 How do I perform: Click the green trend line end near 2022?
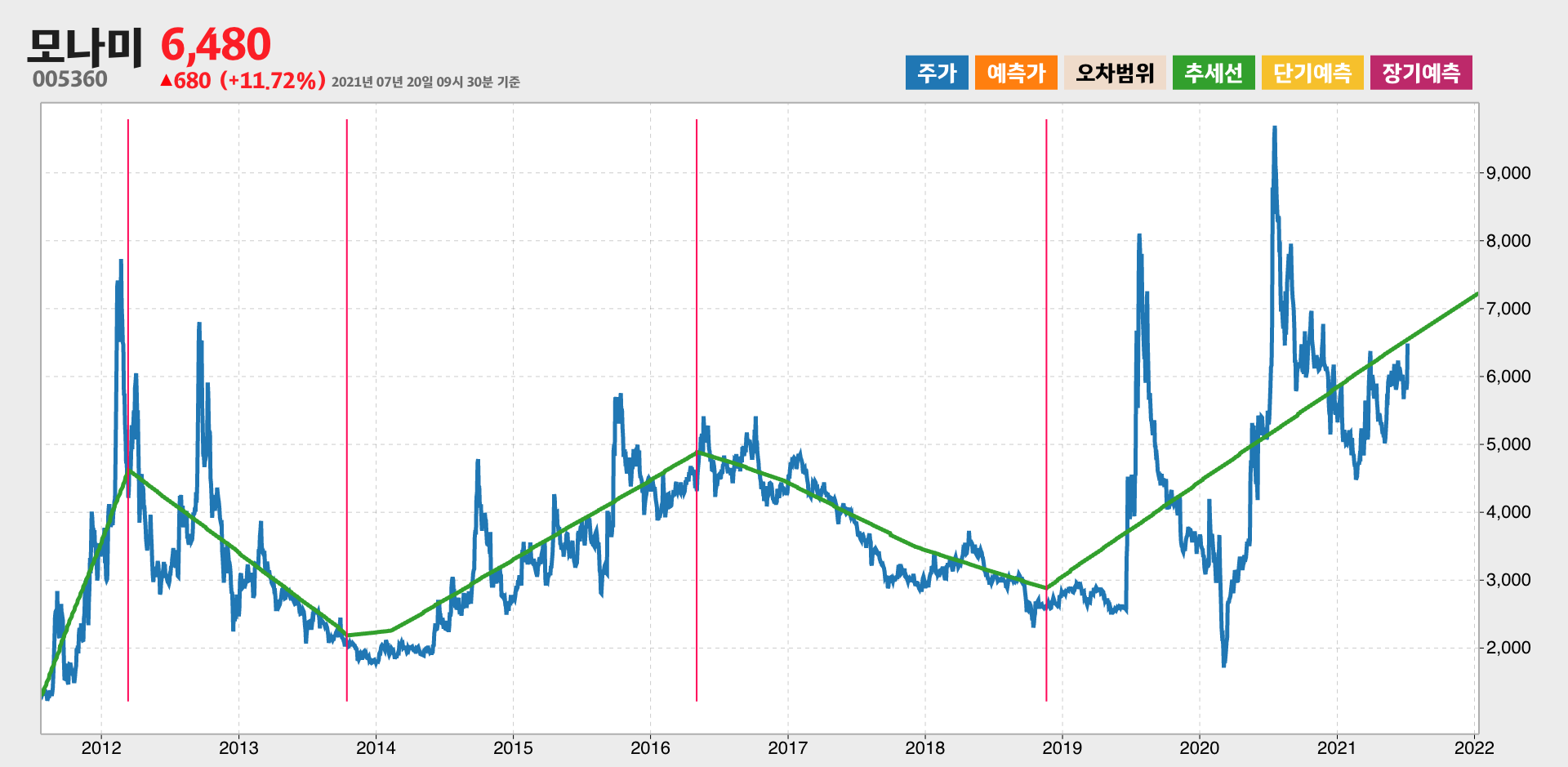tap(1476, 295)
